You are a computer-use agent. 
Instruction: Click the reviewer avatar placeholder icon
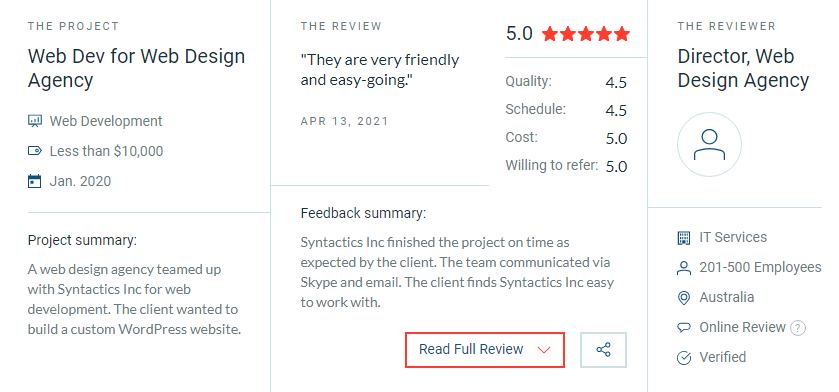pyautogui.click(x=709, y=144)
